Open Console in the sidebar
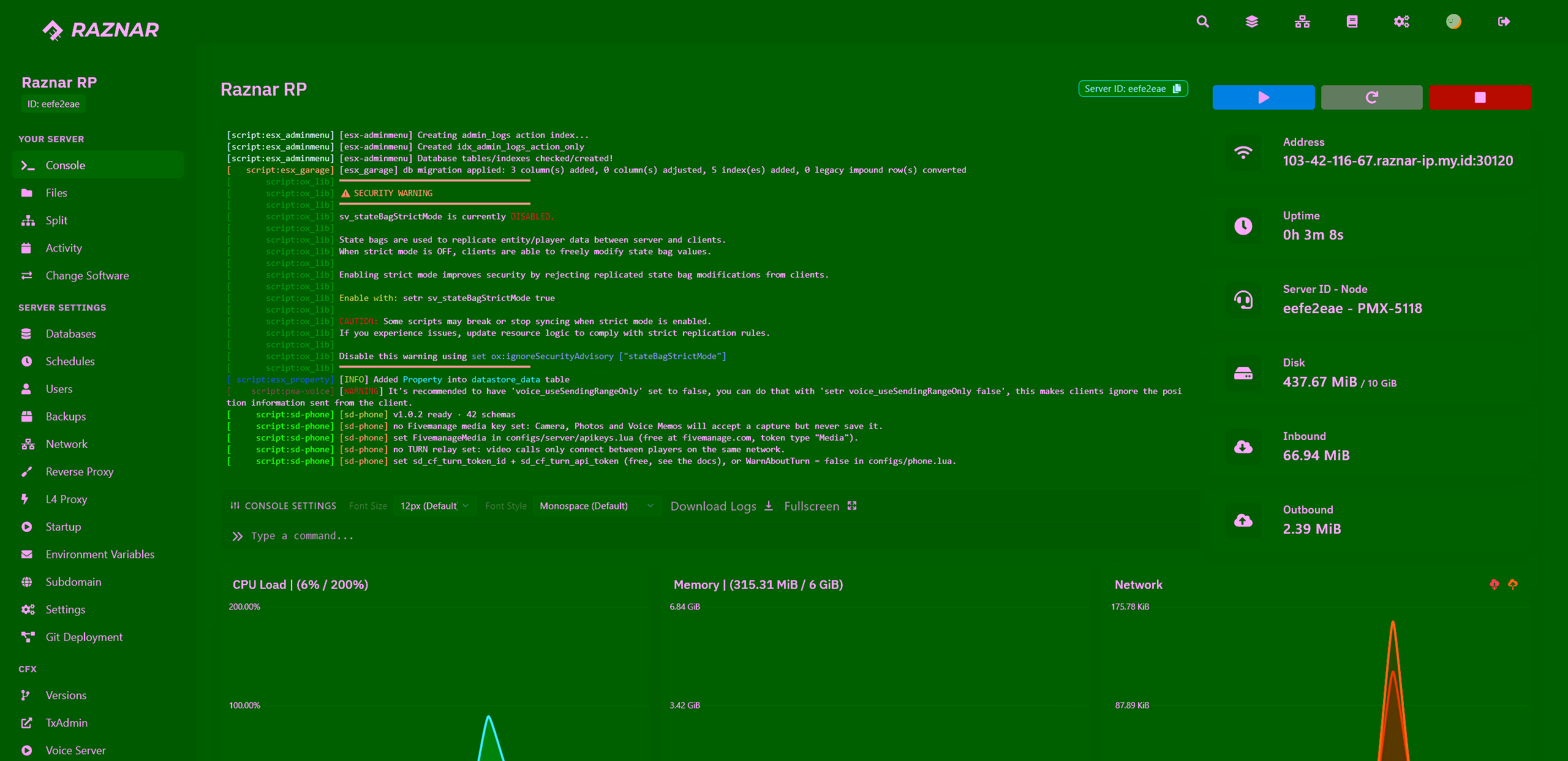This screenshot has width=1568, height=761. (x=98, y=165)
